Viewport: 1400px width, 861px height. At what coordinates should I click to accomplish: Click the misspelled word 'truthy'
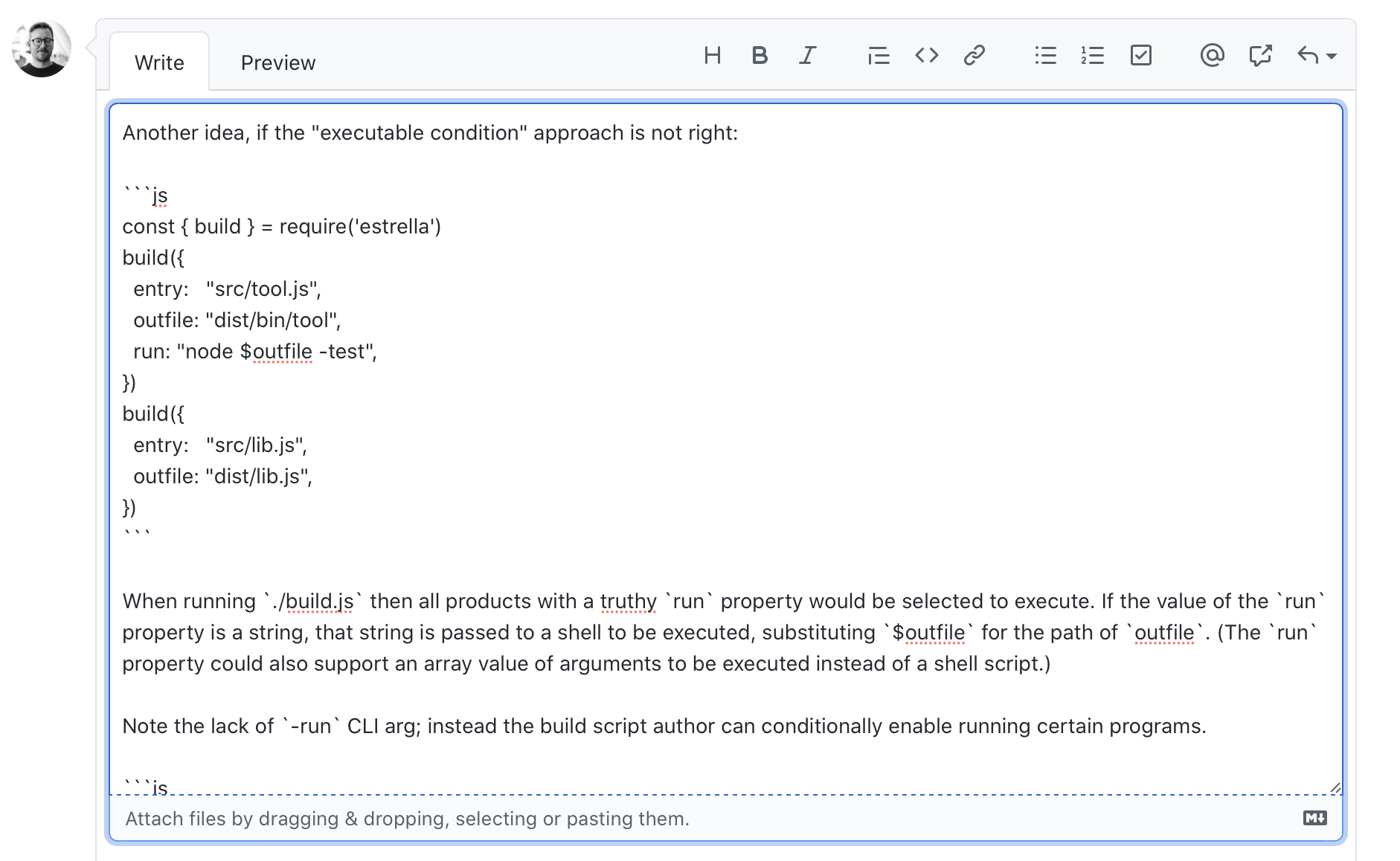click(629, 601)
